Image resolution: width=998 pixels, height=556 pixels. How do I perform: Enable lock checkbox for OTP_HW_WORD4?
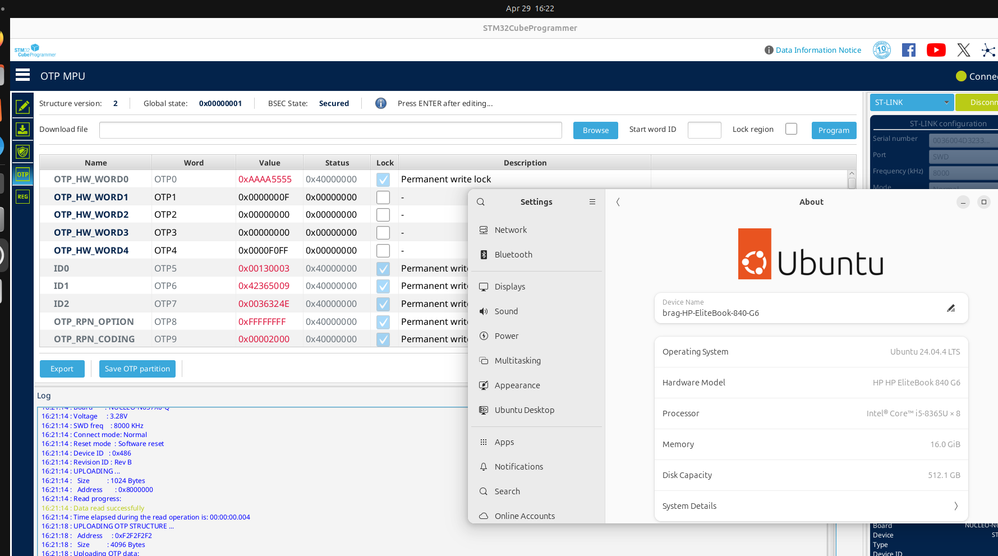pos(383,251)
